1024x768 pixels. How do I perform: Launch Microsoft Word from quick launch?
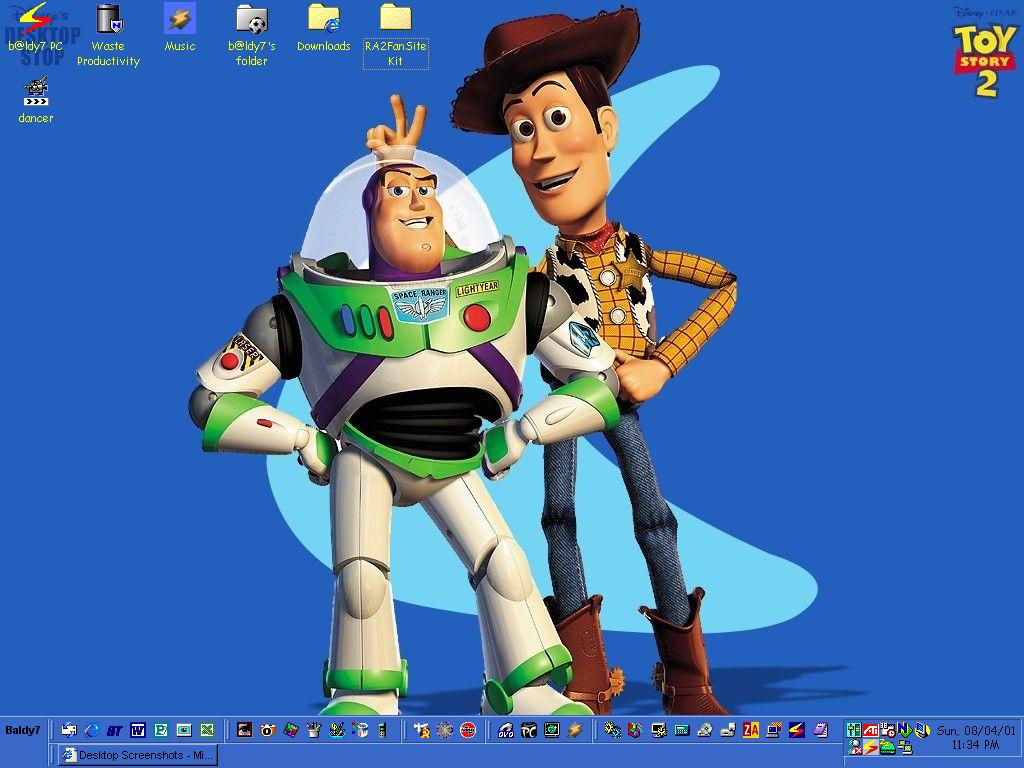coord(138,730)
